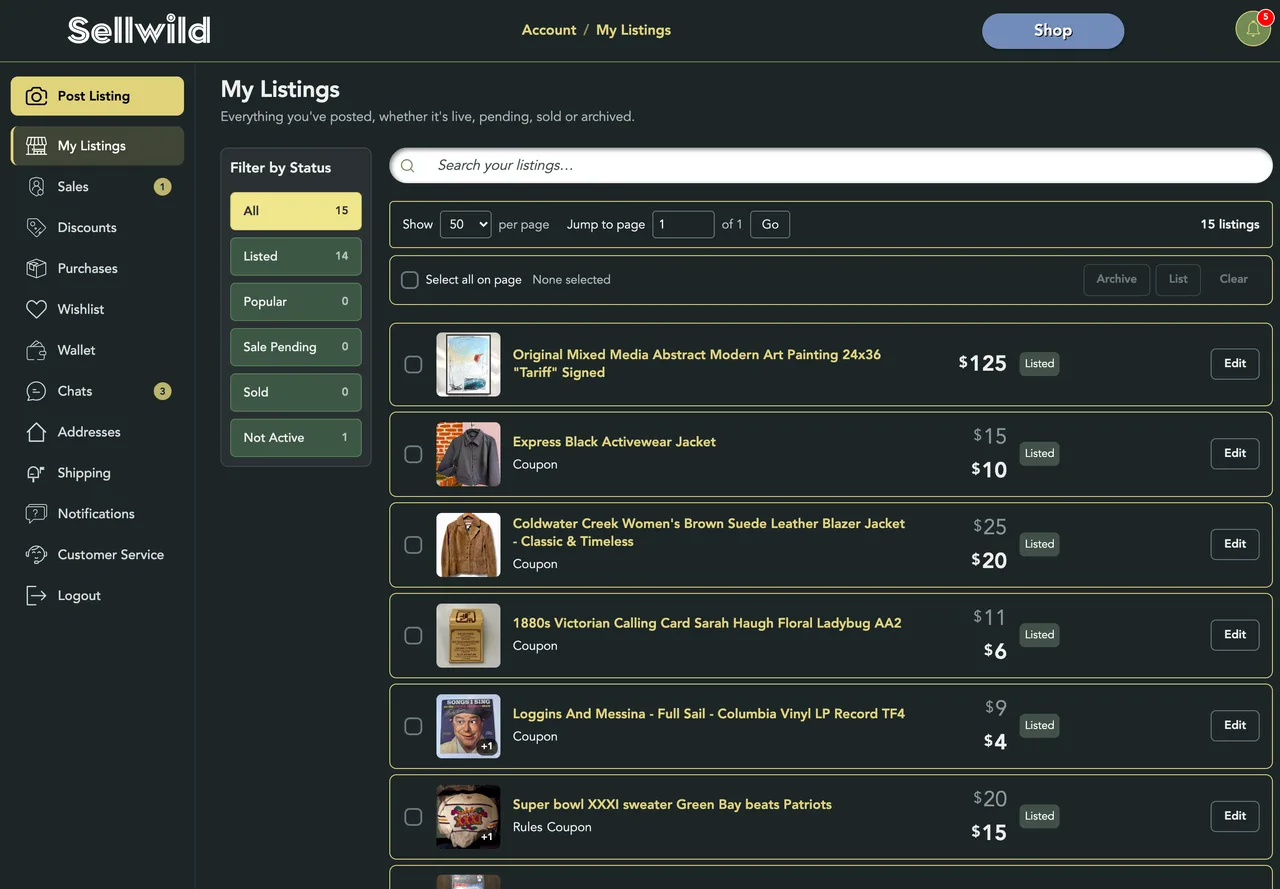1280x889 pixels.
Task: Select the Express Black Activewear Jacket checkbox
Action: [413, 454]
